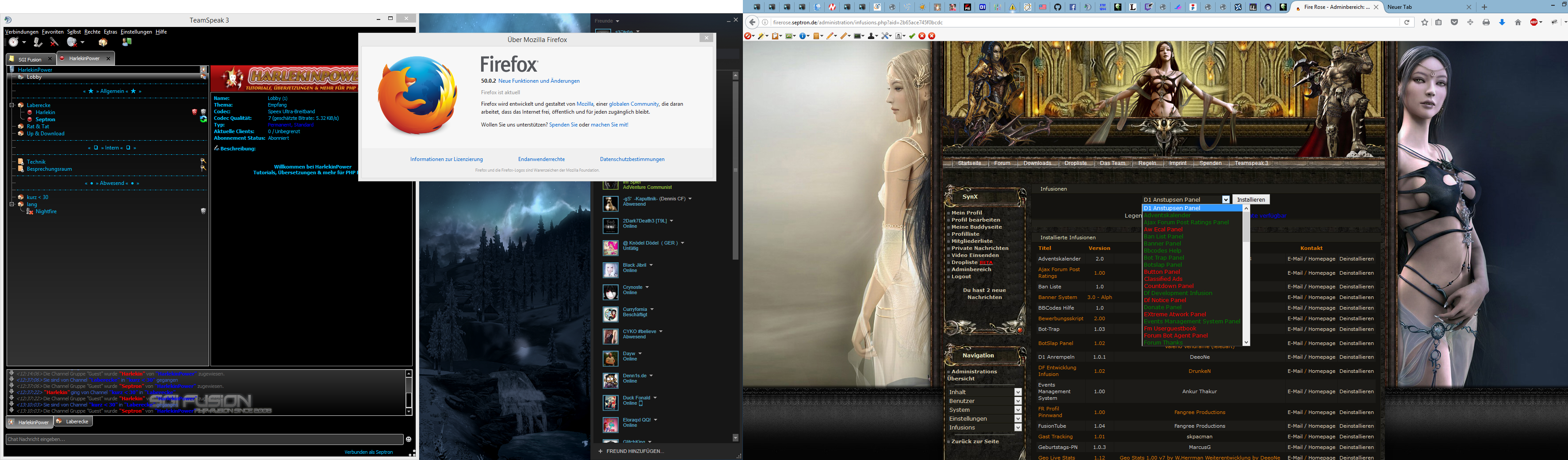Open new tab with plus button

(1484, 8)
